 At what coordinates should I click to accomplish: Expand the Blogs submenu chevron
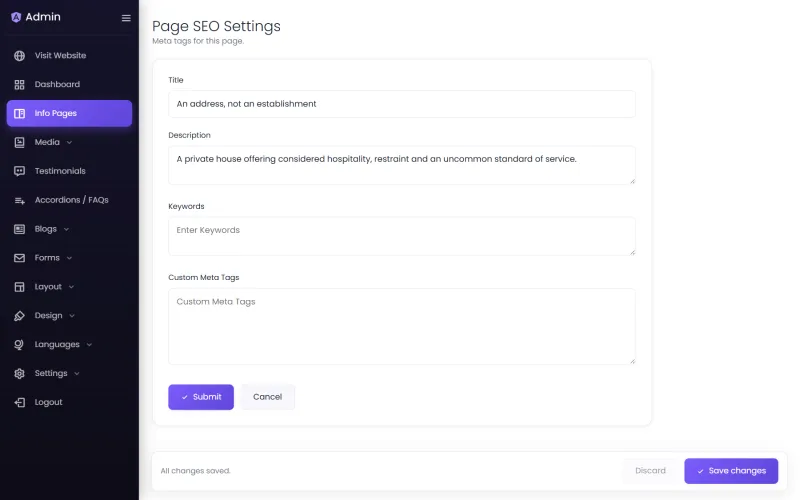coord(66,229)
